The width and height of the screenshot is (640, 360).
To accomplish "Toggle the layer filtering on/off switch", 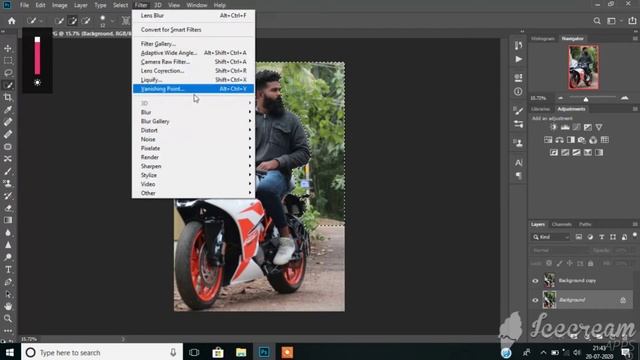I will (x=635, y=236).
